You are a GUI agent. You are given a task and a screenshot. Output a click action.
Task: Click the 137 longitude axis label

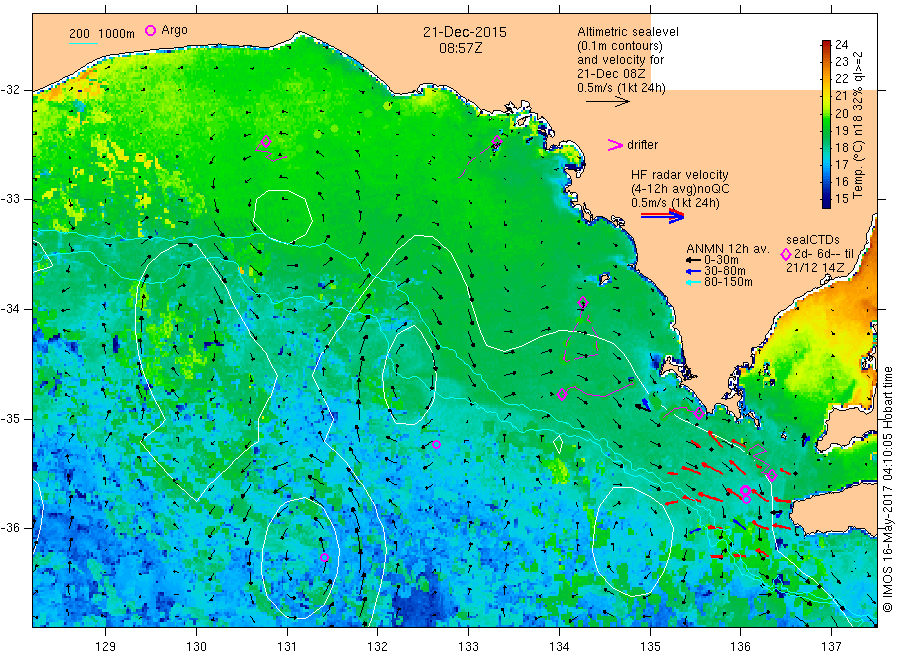pos(831,647)
